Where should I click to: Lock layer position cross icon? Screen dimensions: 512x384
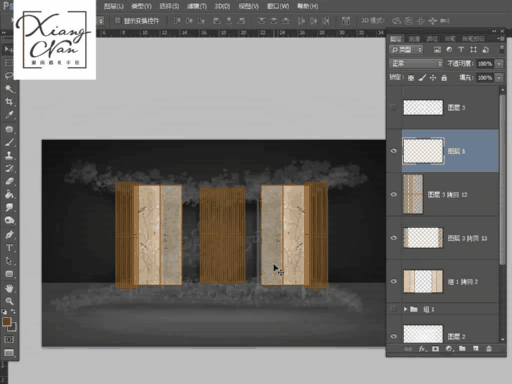point(433,78)
